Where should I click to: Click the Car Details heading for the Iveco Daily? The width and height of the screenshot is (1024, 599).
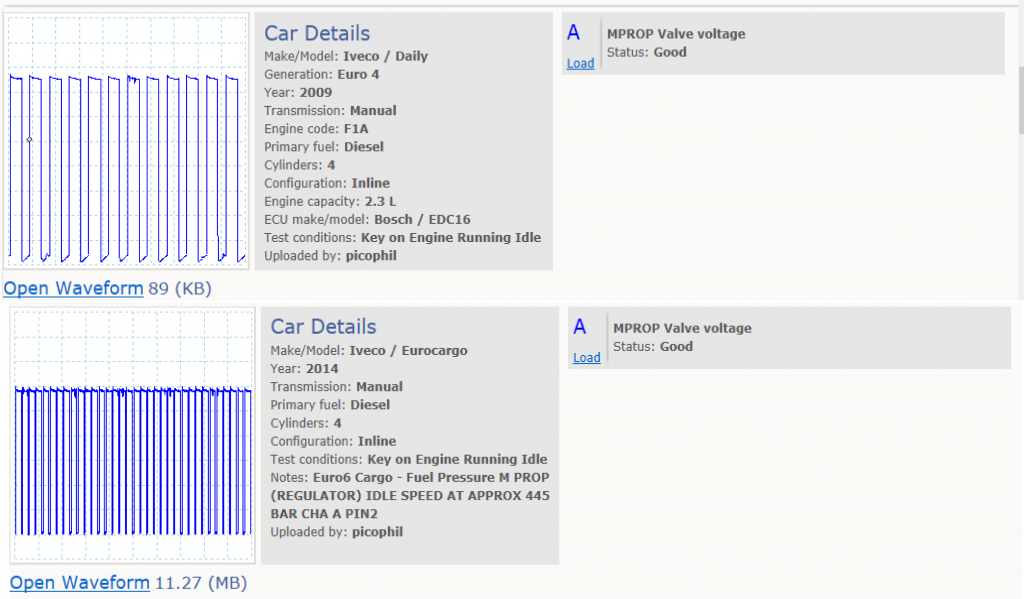coord(317,33)
